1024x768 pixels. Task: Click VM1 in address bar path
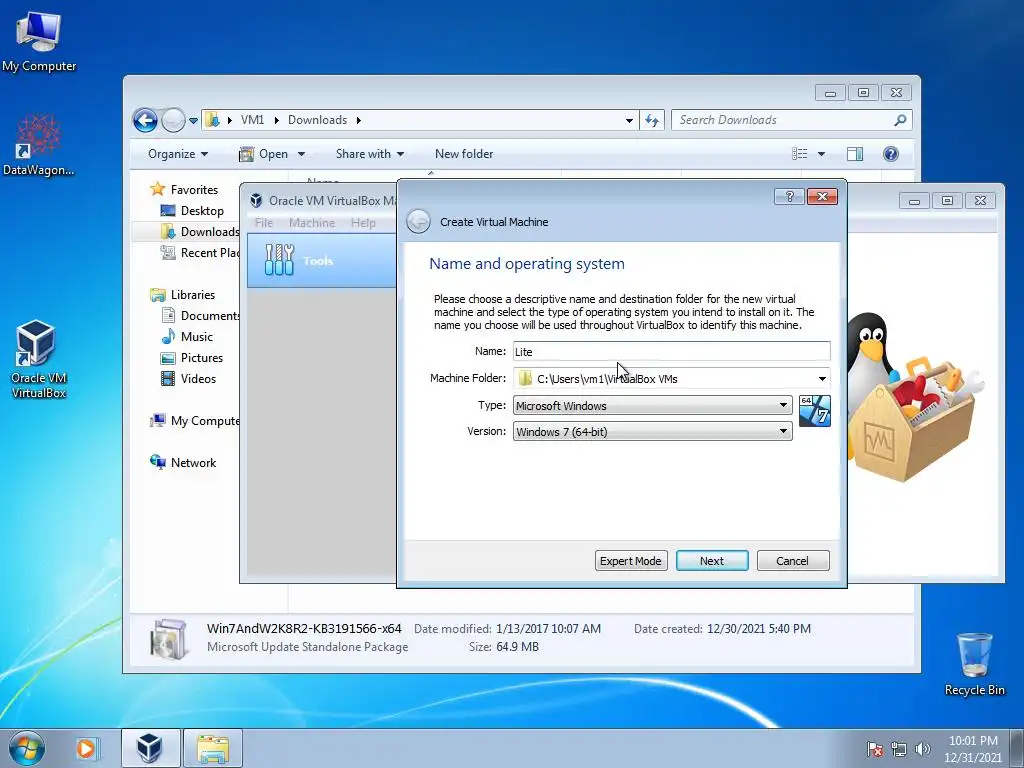[x=252, y=120]
